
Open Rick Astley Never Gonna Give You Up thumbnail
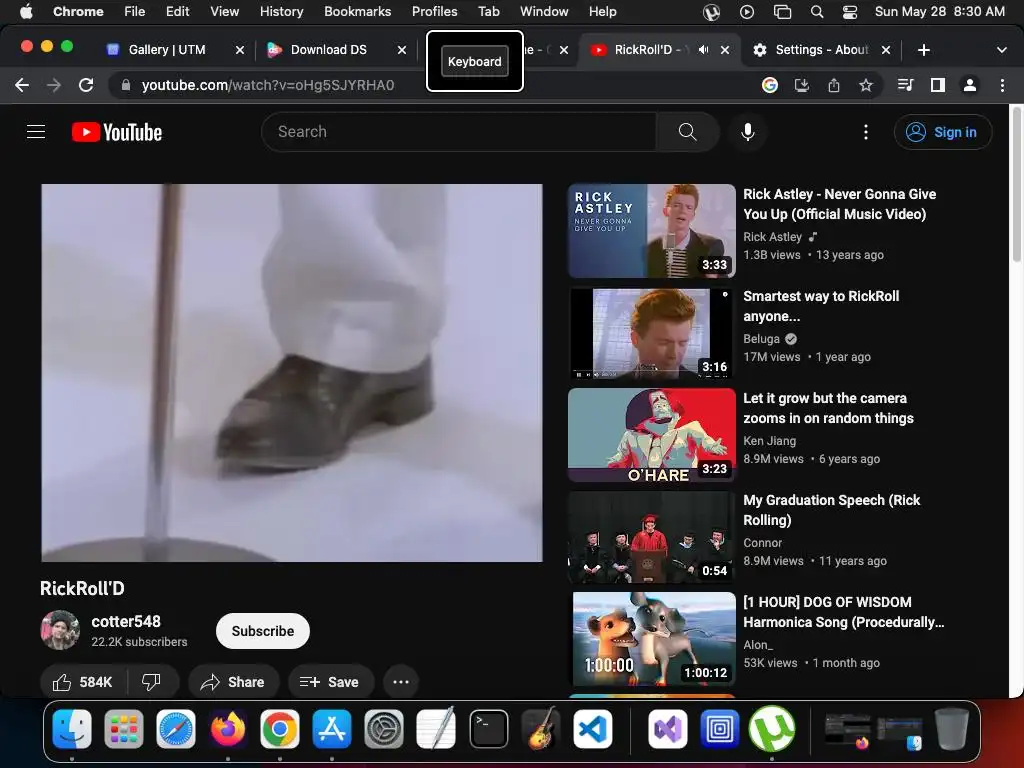click(652, 231)
